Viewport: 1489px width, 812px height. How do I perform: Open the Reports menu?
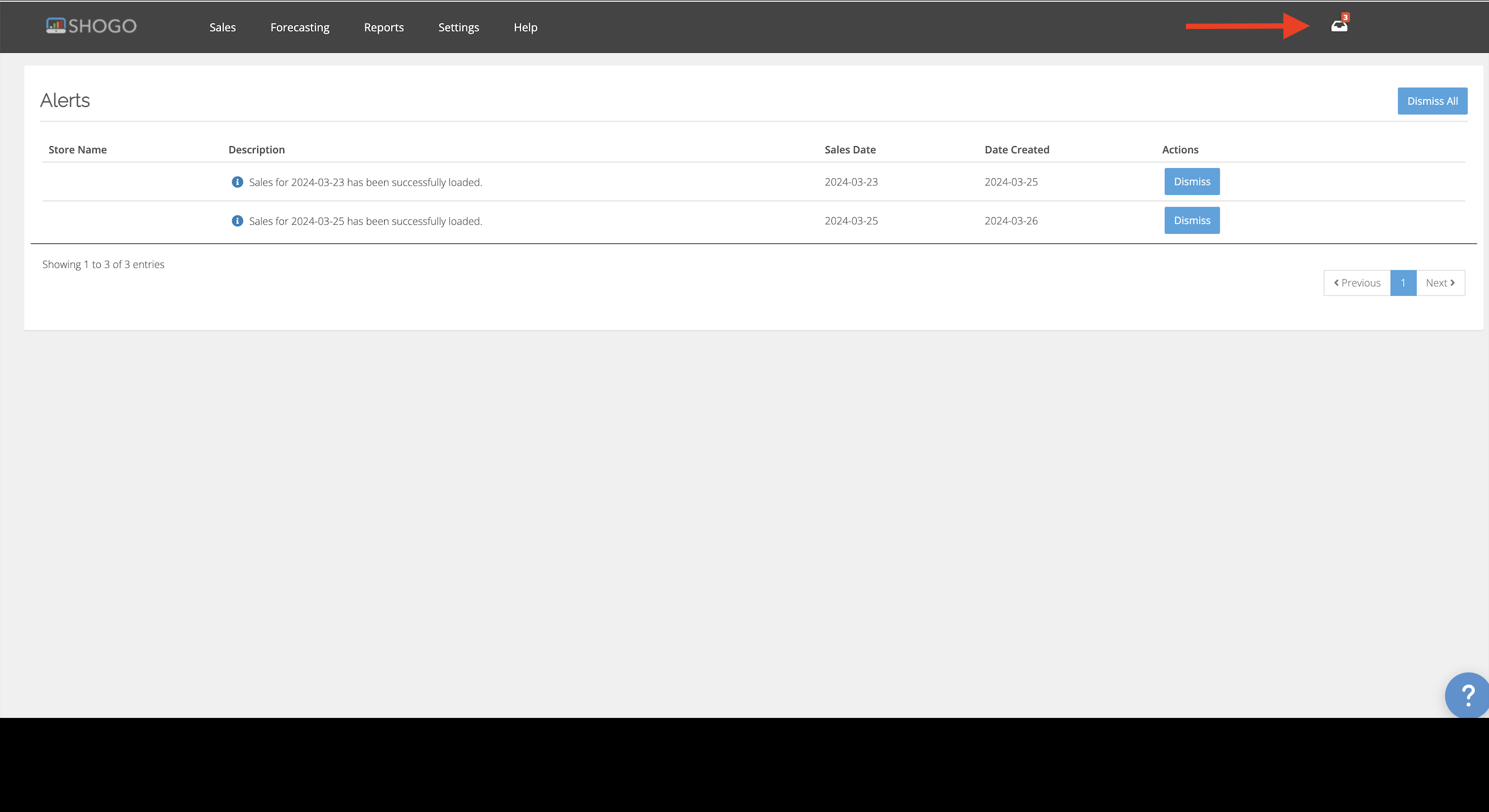384,27
